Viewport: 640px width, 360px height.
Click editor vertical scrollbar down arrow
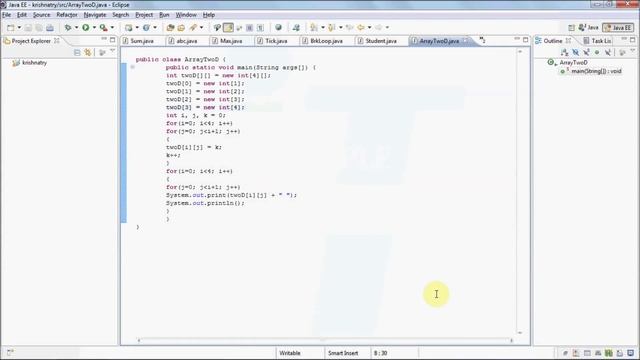click(x=520, y=333)
